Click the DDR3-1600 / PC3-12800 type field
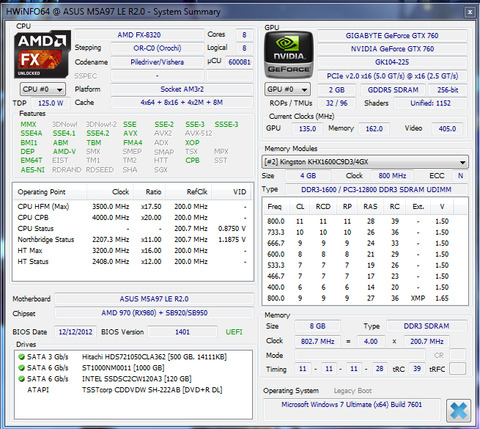 pos(376,190)
